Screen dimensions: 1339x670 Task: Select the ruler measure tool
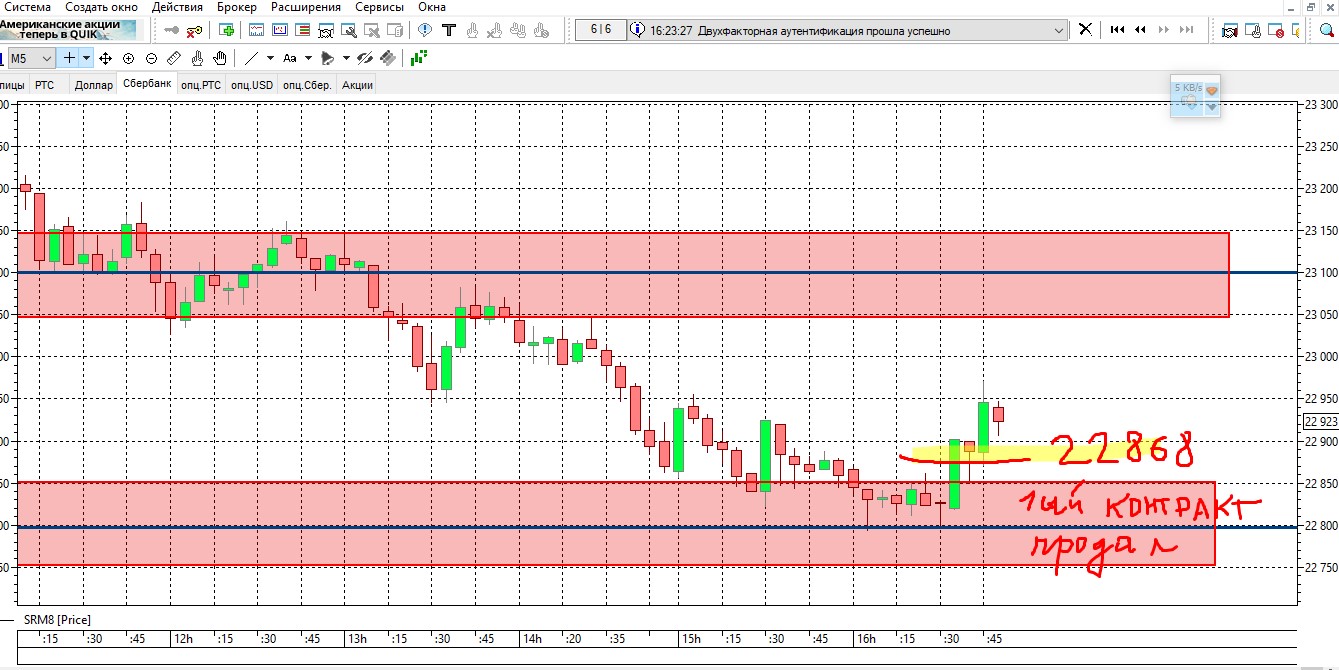pyautogui.click(x=174, y=58)
